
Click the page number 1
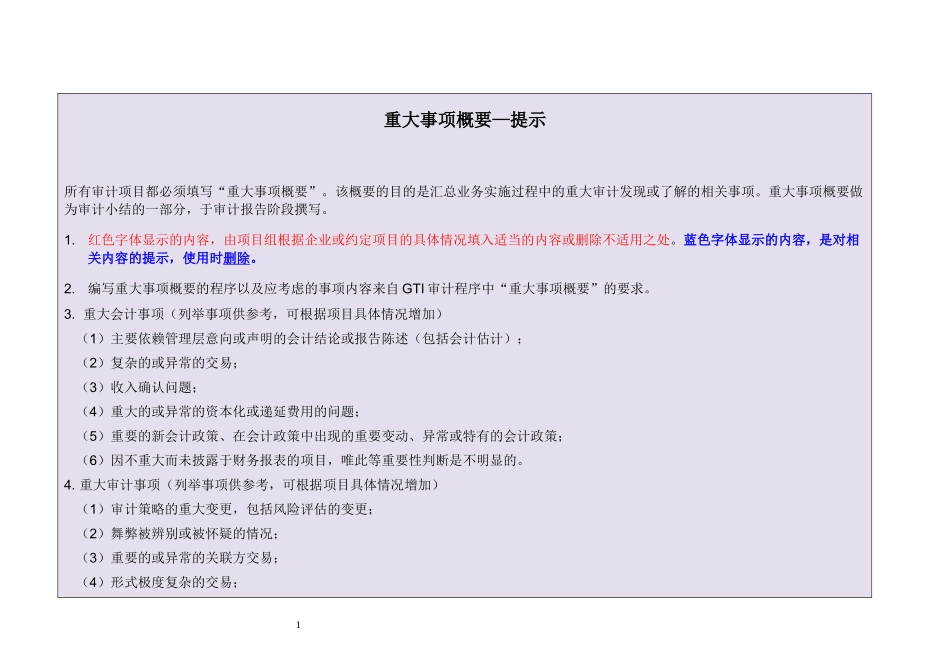(x=298, y=625)
